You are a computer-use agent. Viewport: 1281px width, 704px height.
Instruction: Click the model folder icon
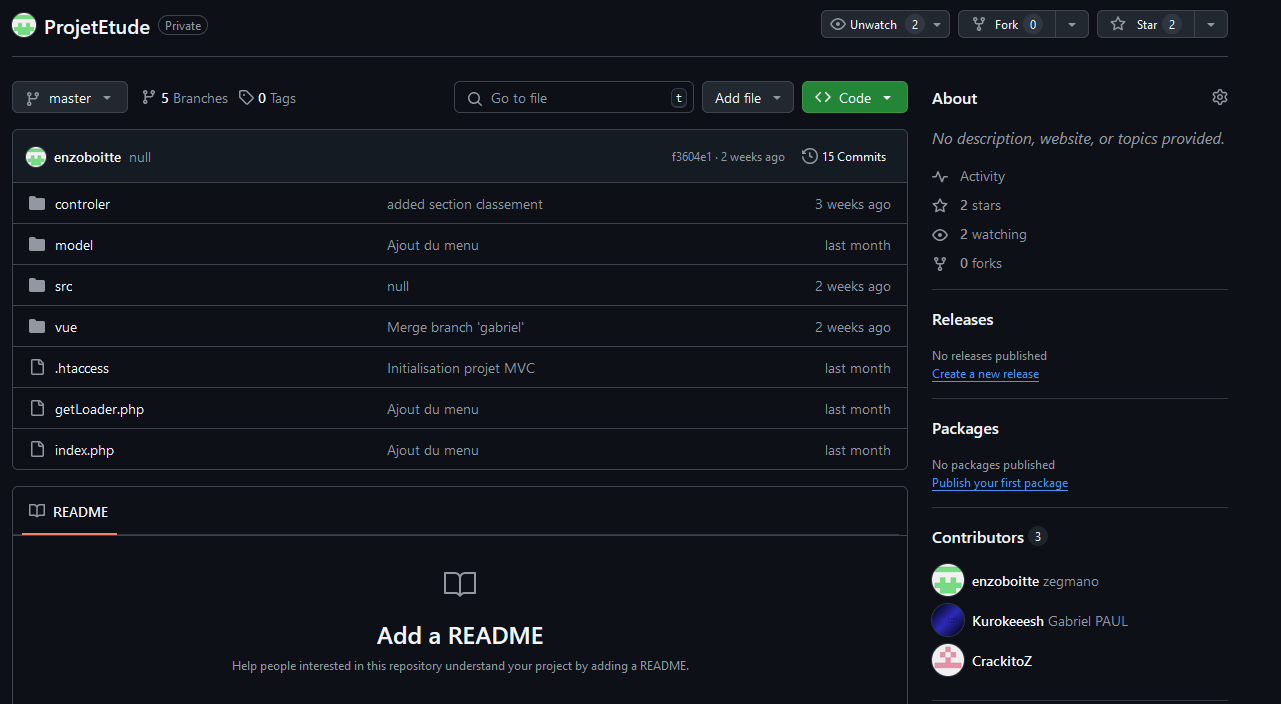tap(37, 245)
